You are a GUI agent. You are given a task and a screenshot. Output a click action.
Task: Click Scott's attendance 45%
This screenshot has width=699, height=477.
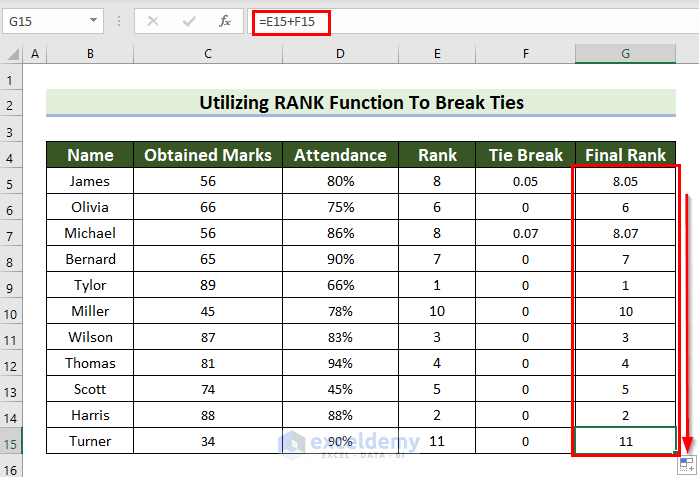coord(340,389)
